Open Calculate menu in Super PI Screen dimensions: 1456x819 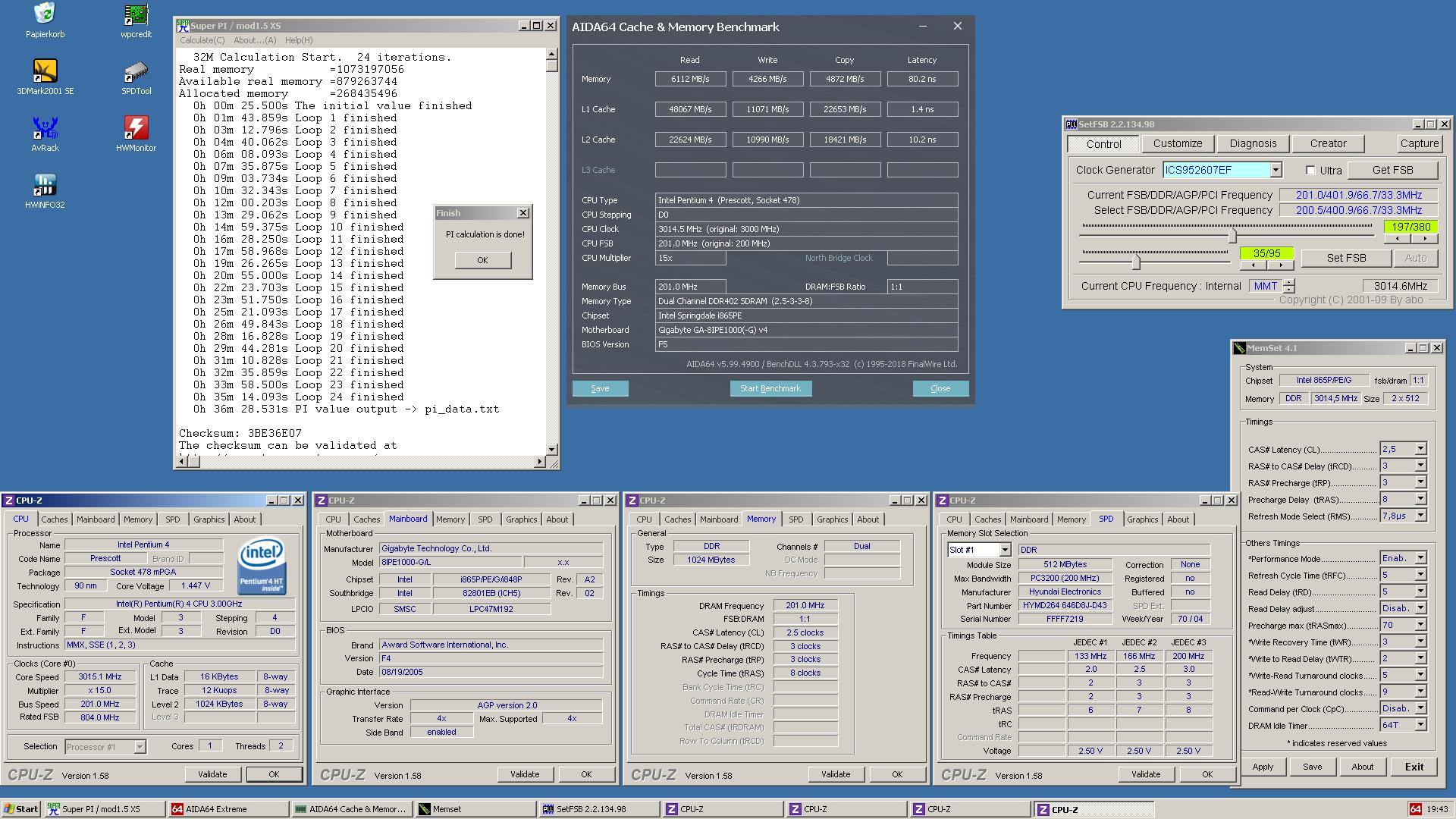pos(202,40)
